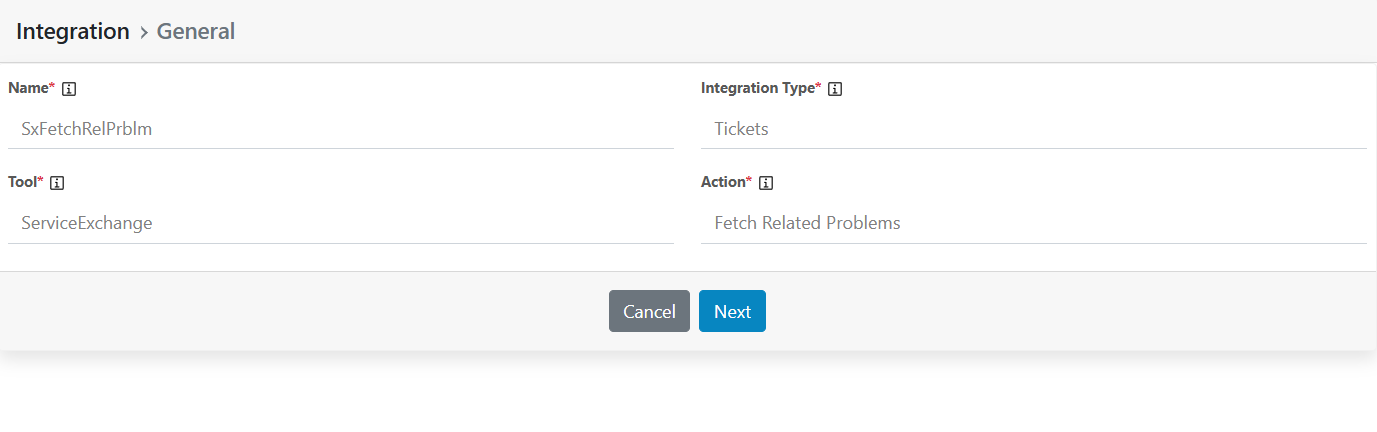Click the Action field label
The image size is (1377, 432).
point(723,182)
